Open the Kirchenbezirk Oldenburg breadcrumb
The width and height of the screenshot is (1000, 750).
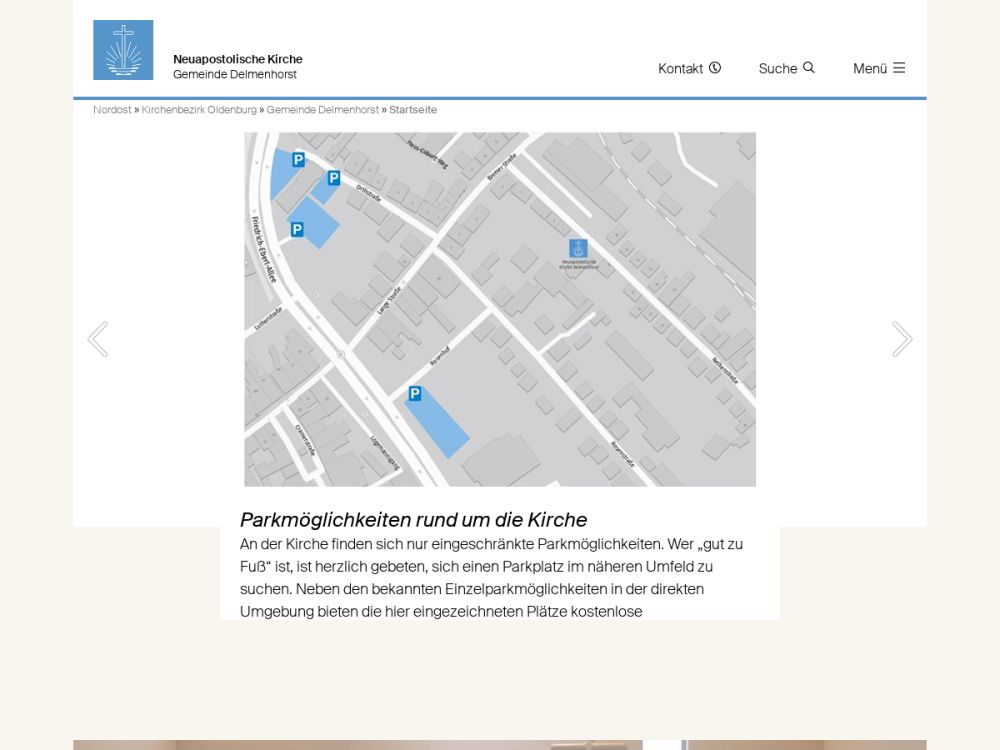point(199,110)
